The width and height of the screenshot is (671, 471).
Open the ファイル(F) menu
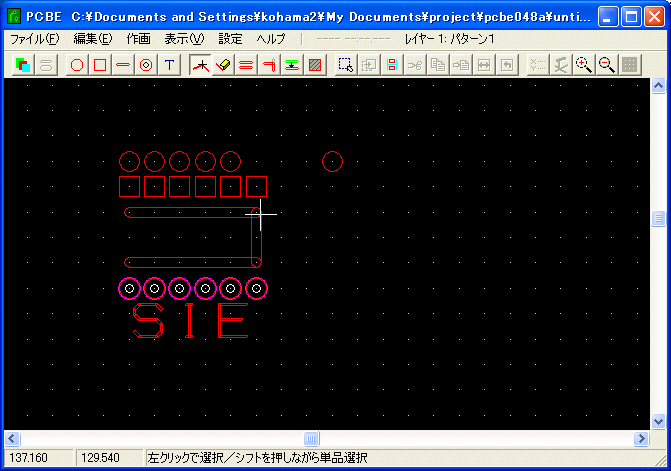(x=34, y=38)
